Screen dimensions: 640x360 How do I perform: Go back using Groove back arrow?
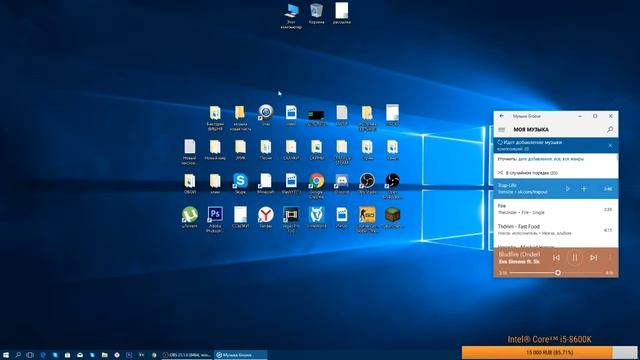(502, 116)
